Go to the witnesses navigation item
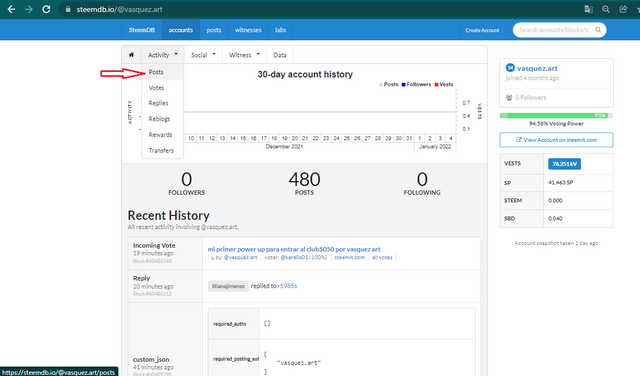Viewport: 640px width, 376px height. [248, 30]
